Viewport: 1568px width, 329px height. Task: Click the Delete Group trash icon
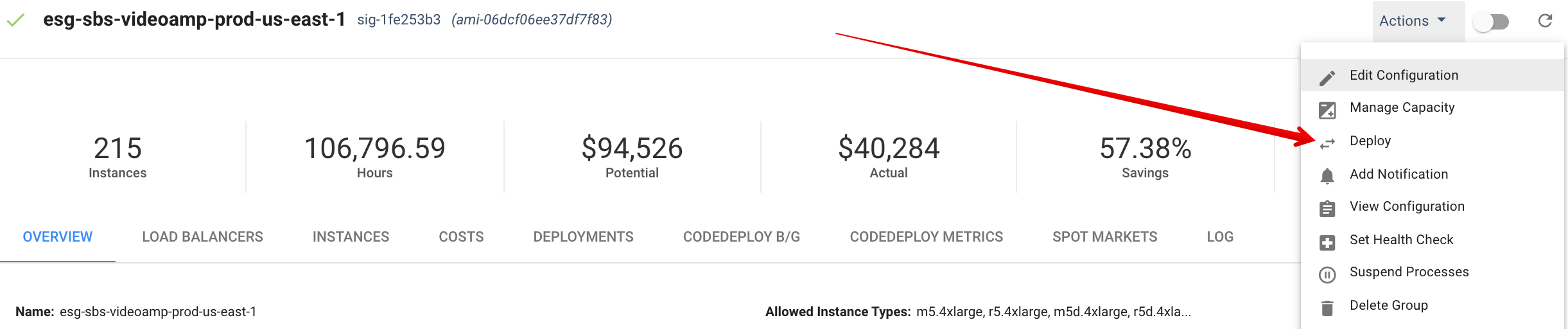[x=1327, y=308]
